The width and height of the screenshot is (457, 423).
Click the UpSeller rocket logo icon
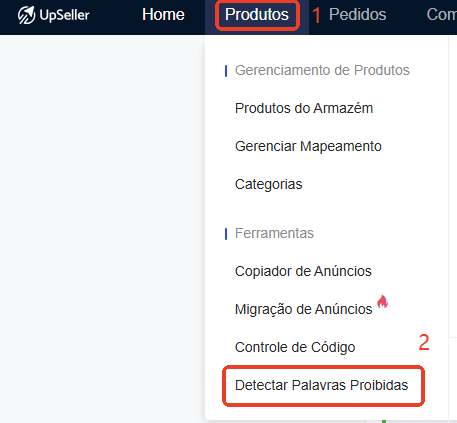click(26, 15)
